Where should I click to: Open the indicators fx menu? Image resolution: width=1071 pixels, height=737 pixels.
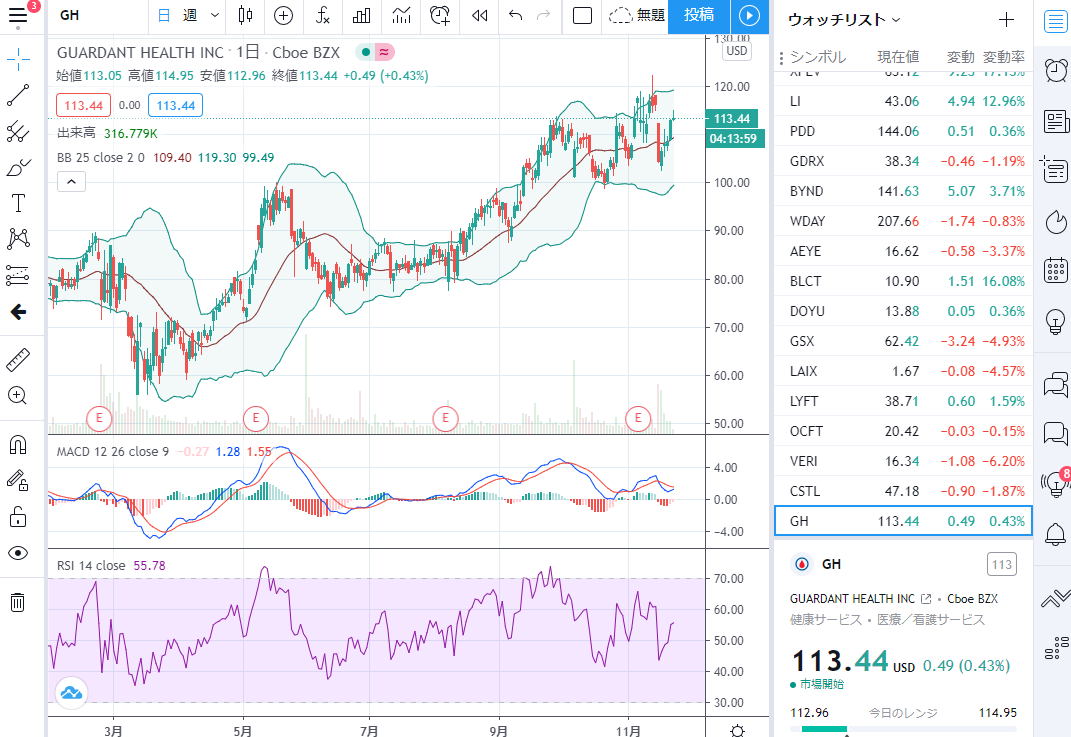click(x=323, y=15)
